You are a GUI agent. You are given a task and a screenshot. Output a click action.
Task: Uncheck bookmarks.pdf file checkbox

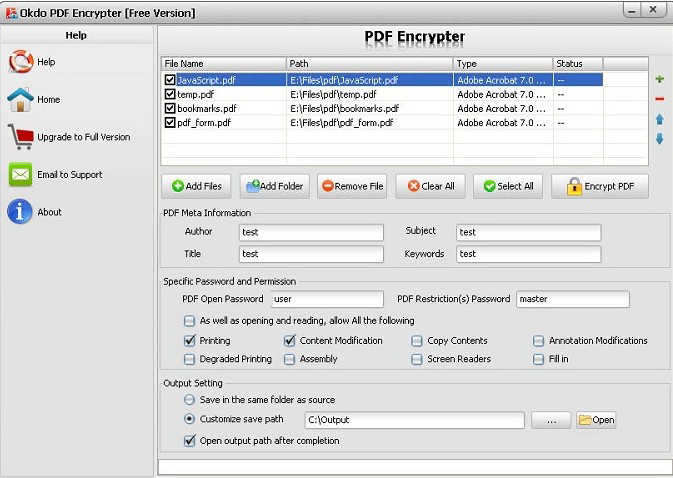(x=170, y=108)
